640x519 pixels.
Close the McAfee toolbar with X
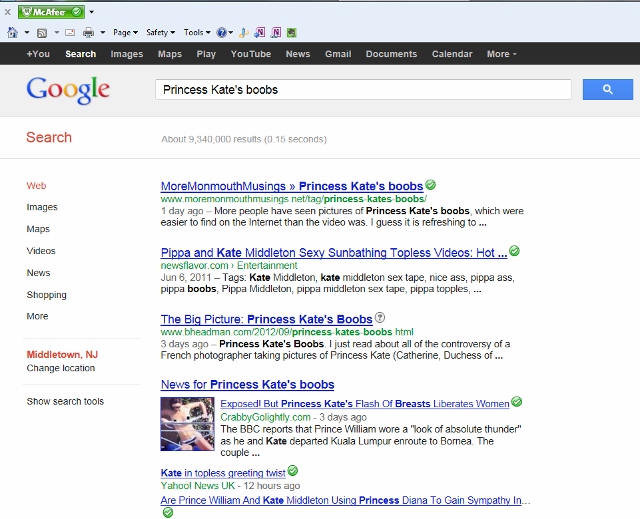8,12
